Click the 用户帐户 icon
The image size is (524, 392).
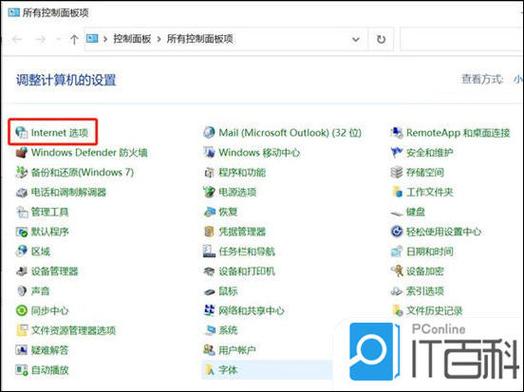coord(209,350)
